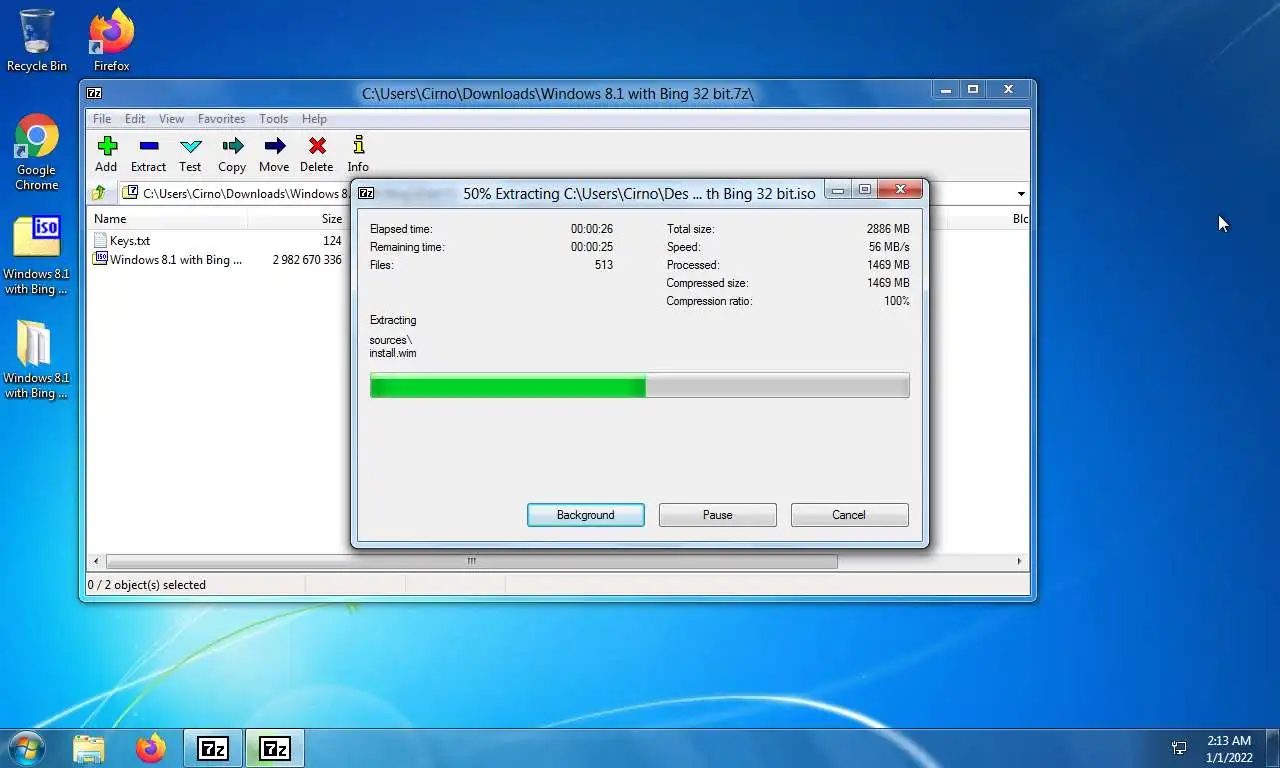Open the Recycle Bin desktop icon
1280x768 pixels.
tap(37, 40)
